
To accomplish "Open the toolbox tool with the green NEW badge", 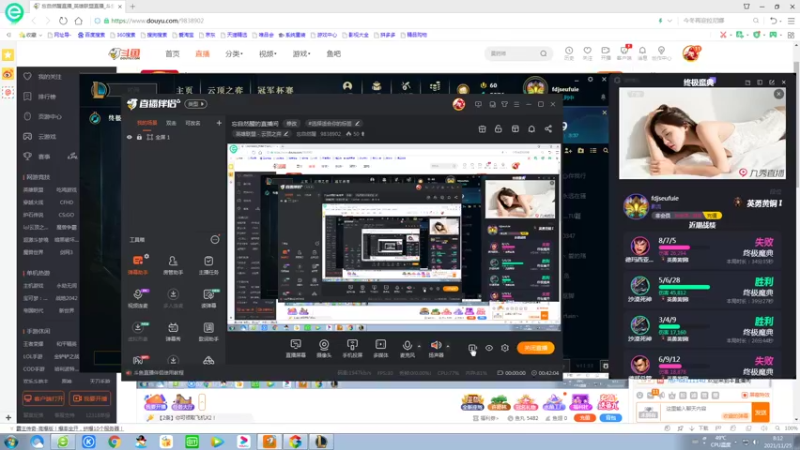I will [x=209, y=298].
